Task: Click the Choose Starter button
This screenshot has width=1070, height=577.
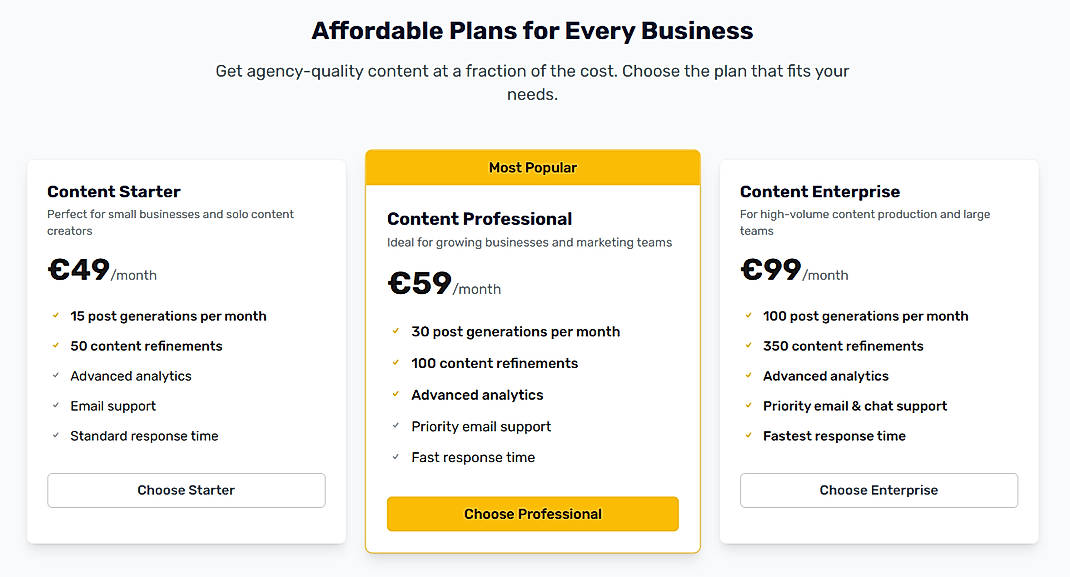Action: pyautogui.click(x=185, y=490)
